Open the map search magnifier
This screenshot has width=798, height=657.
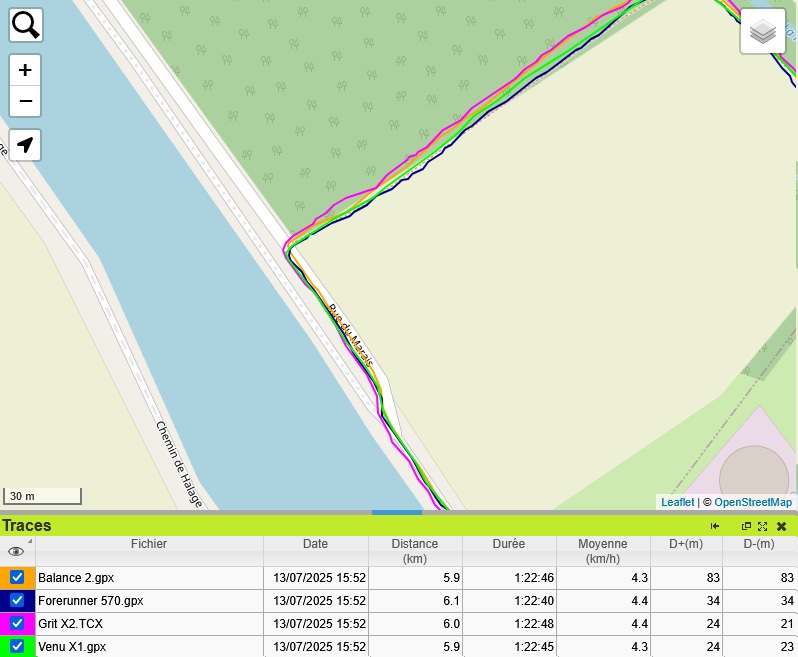[x=26, y=25]
